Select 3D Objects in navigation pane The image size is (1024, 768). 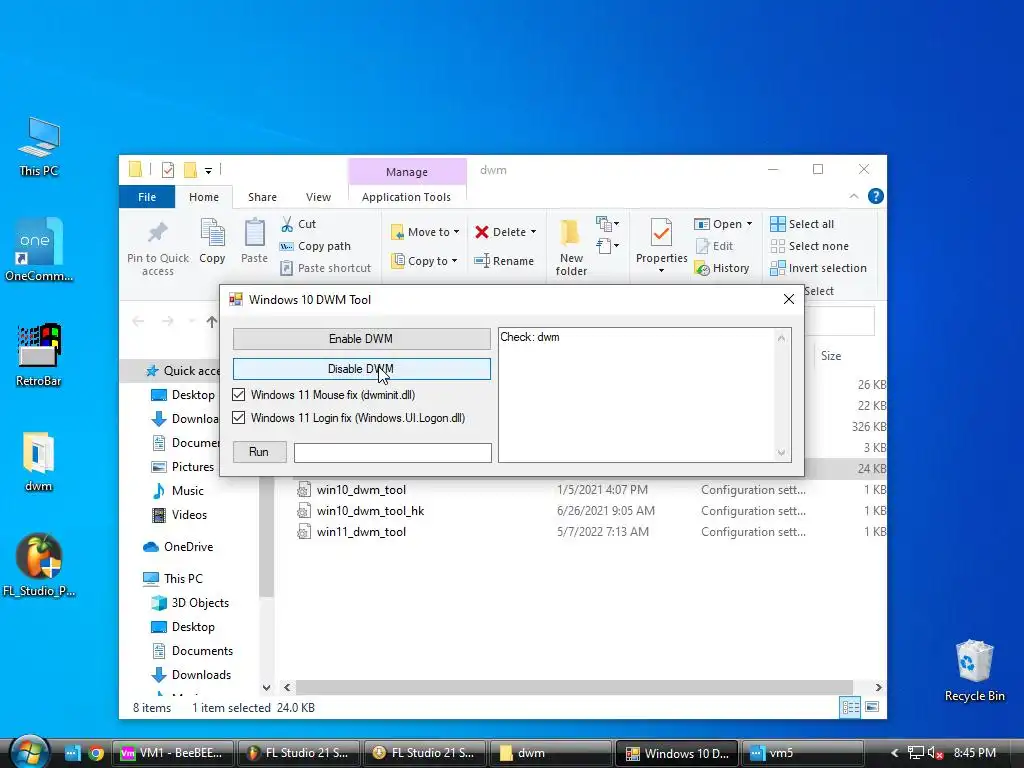(x=189, y=603)
